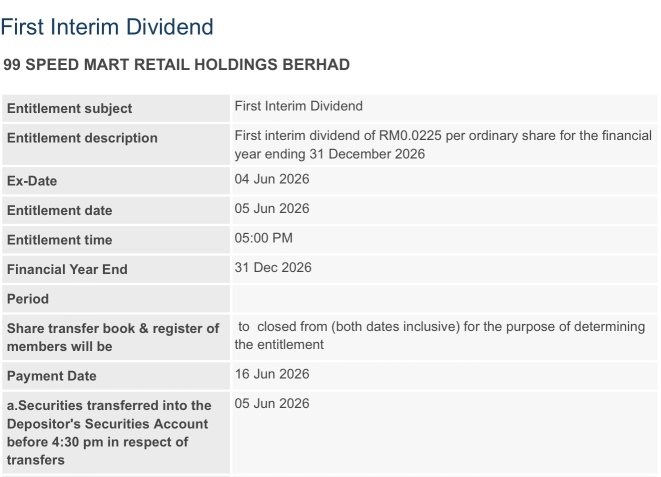Select the First Interim Dividend subject value

click(298, 106)
